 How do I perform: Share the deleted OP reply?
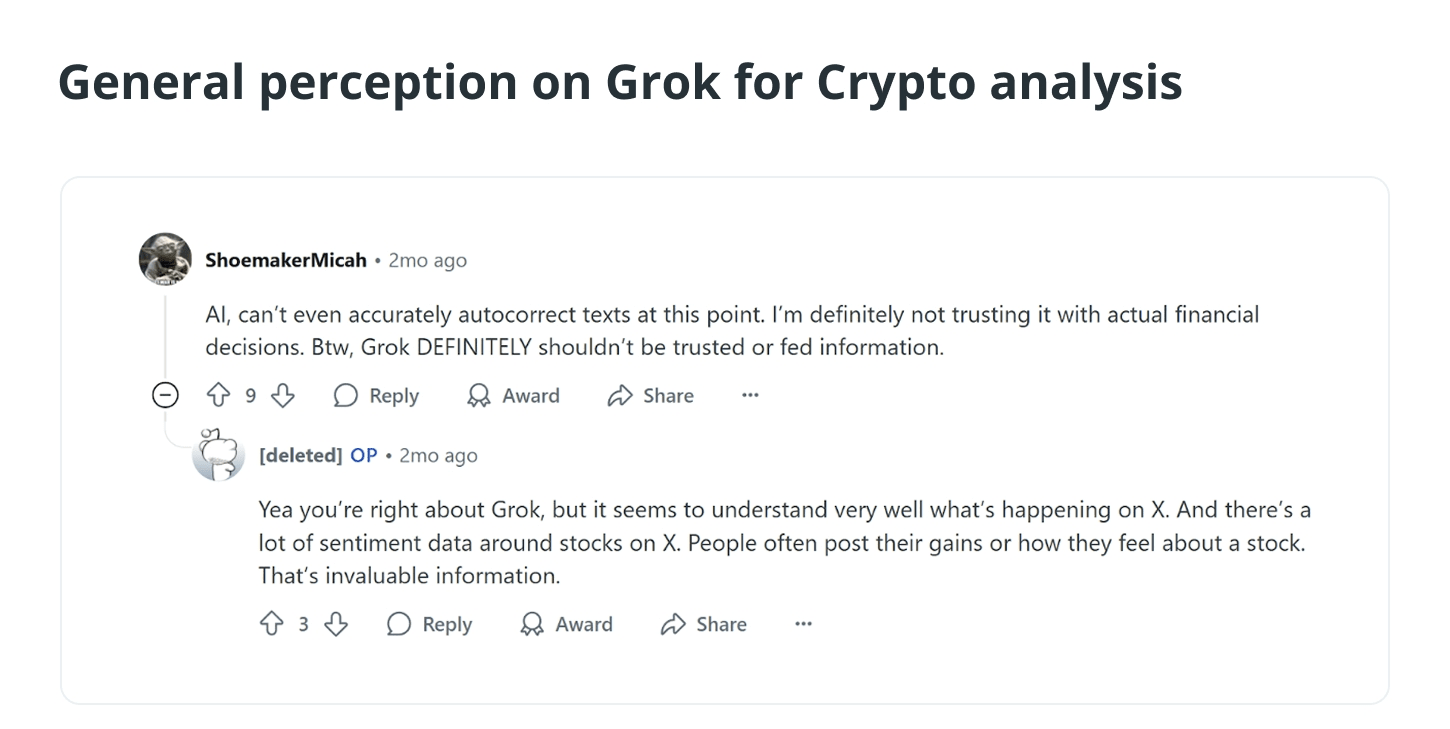click(704, 624)
